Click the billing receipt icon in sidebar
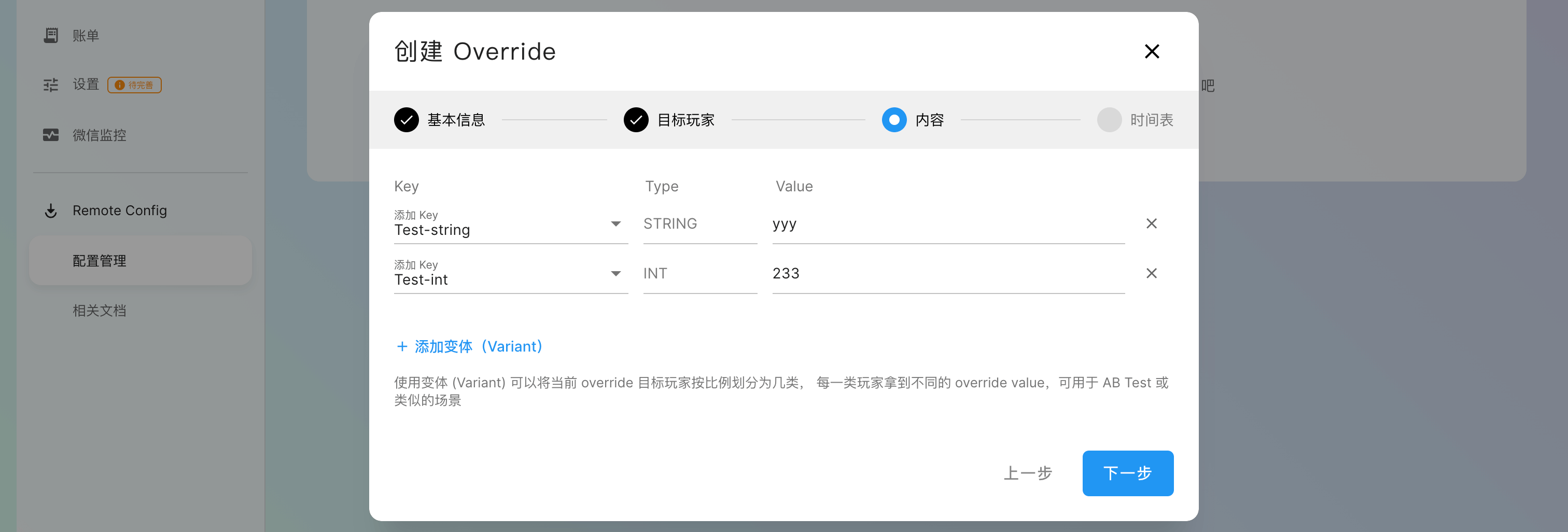 pyautogui.click(x=51, y=35)
